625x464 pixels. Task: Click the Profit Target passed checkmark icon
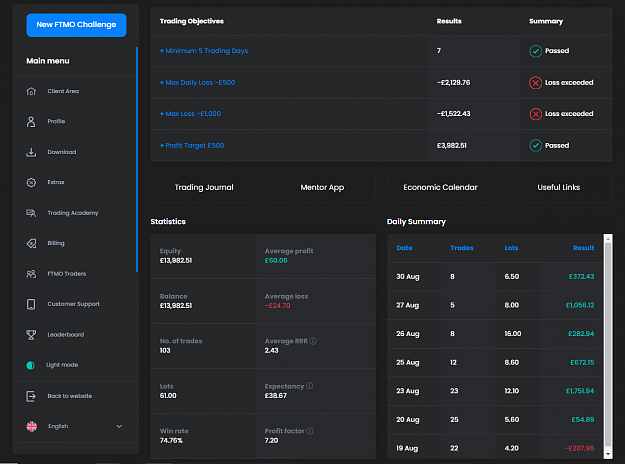point(535,145)
